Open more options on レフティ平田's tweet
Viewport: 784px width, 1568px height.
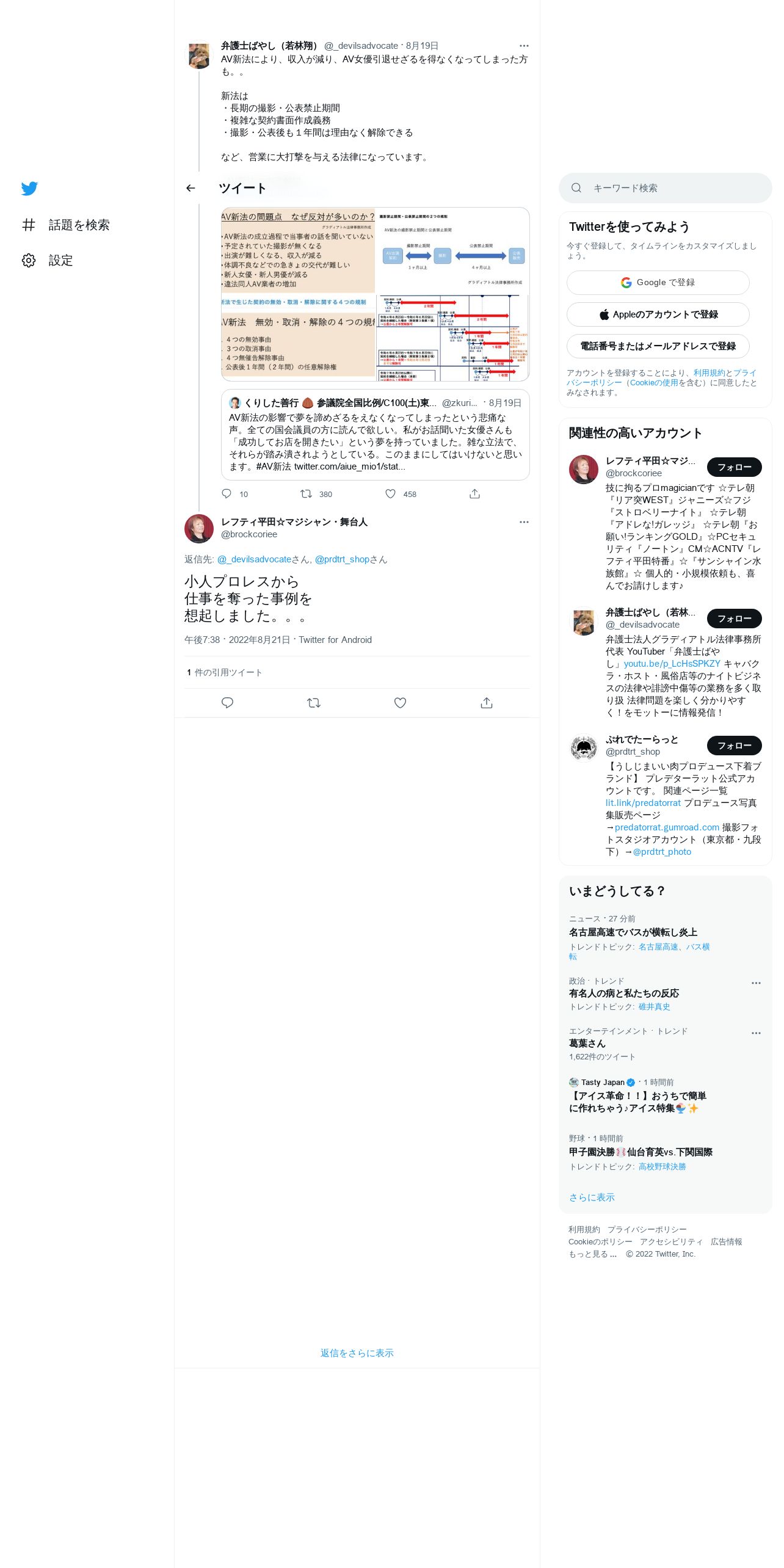(524, 522)
